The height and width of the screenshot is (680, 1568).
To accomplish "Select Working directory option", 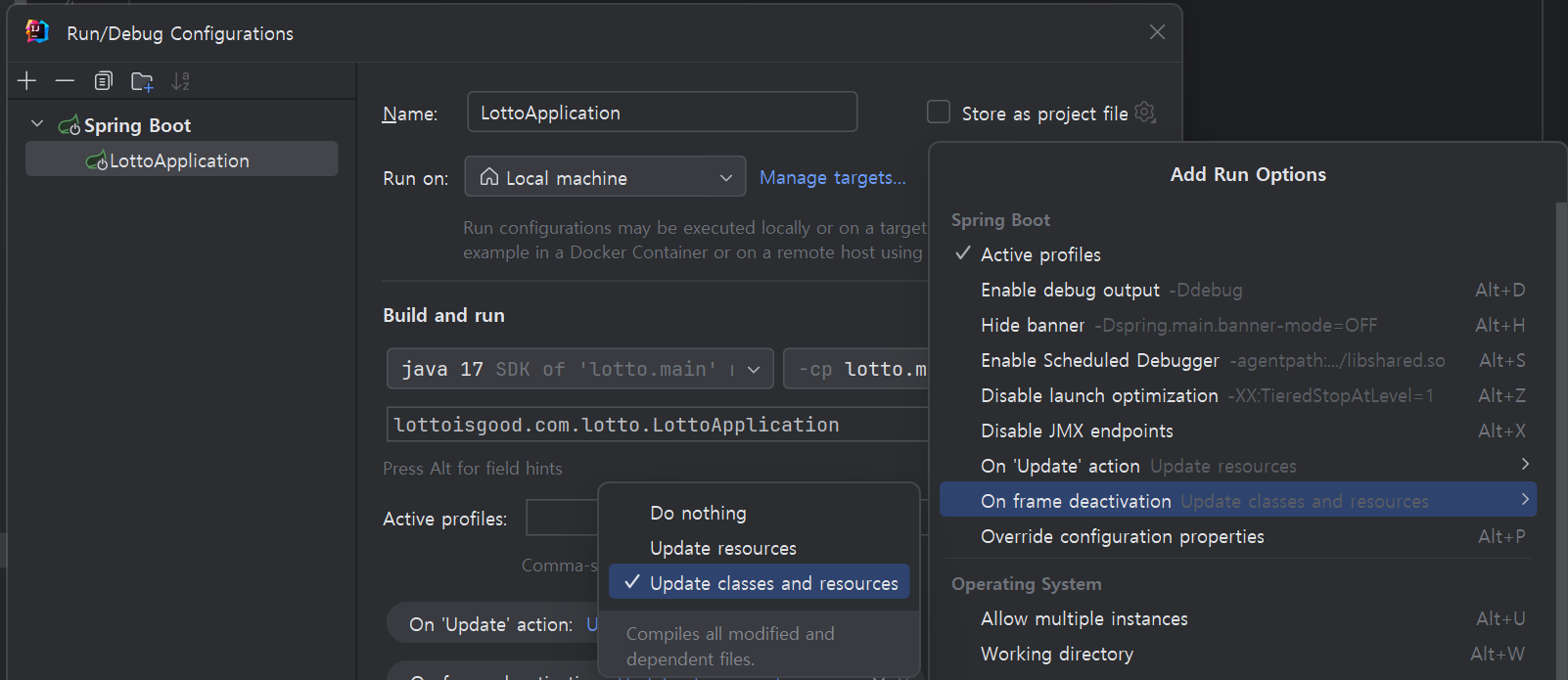I will 1238,654.
